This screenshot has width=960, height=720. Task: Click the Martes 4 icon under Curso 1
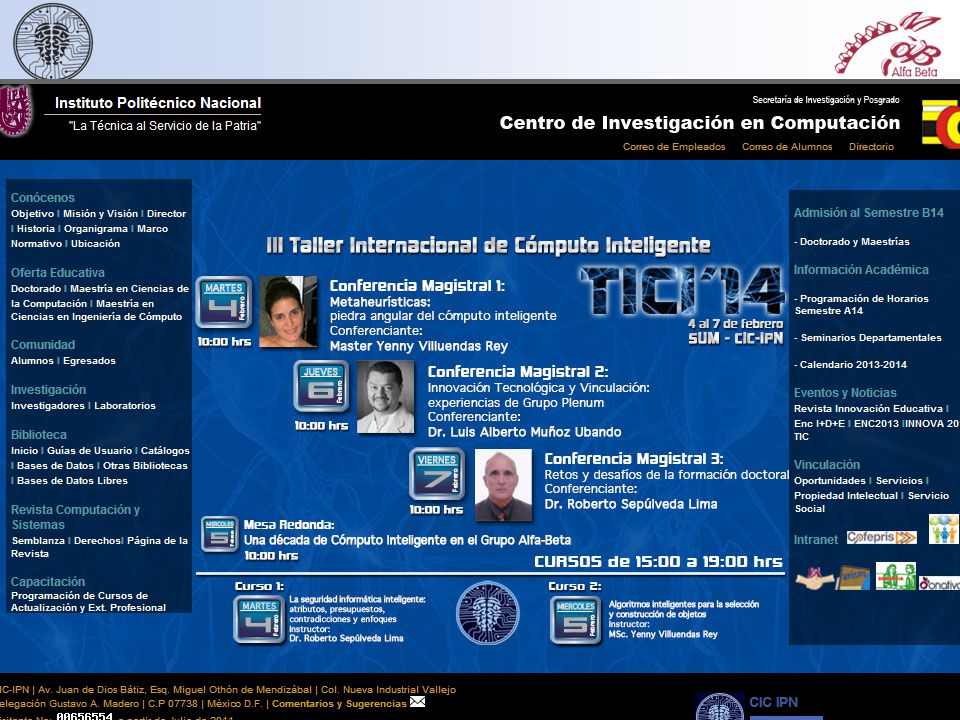(x=259, y=620)
